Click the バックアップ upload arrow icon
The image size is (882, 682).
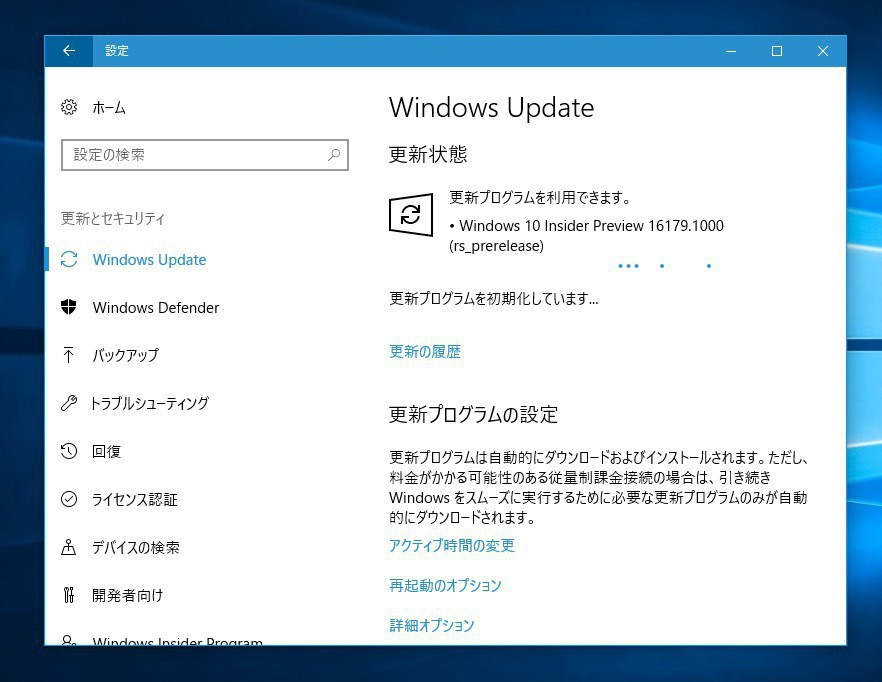pos(69,355)
